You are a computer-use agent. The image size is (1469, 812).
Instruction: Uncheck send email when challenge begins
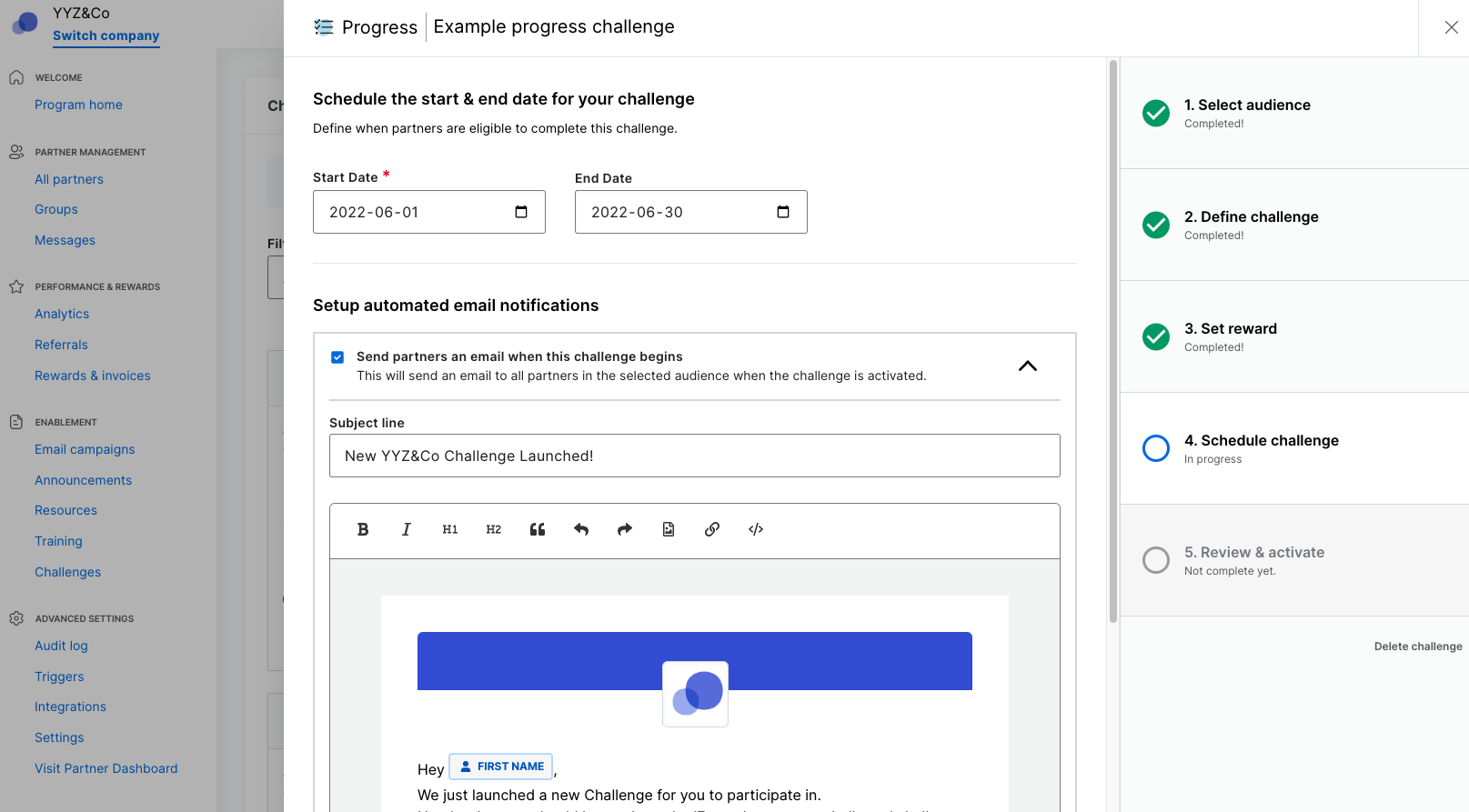[337, 357]
